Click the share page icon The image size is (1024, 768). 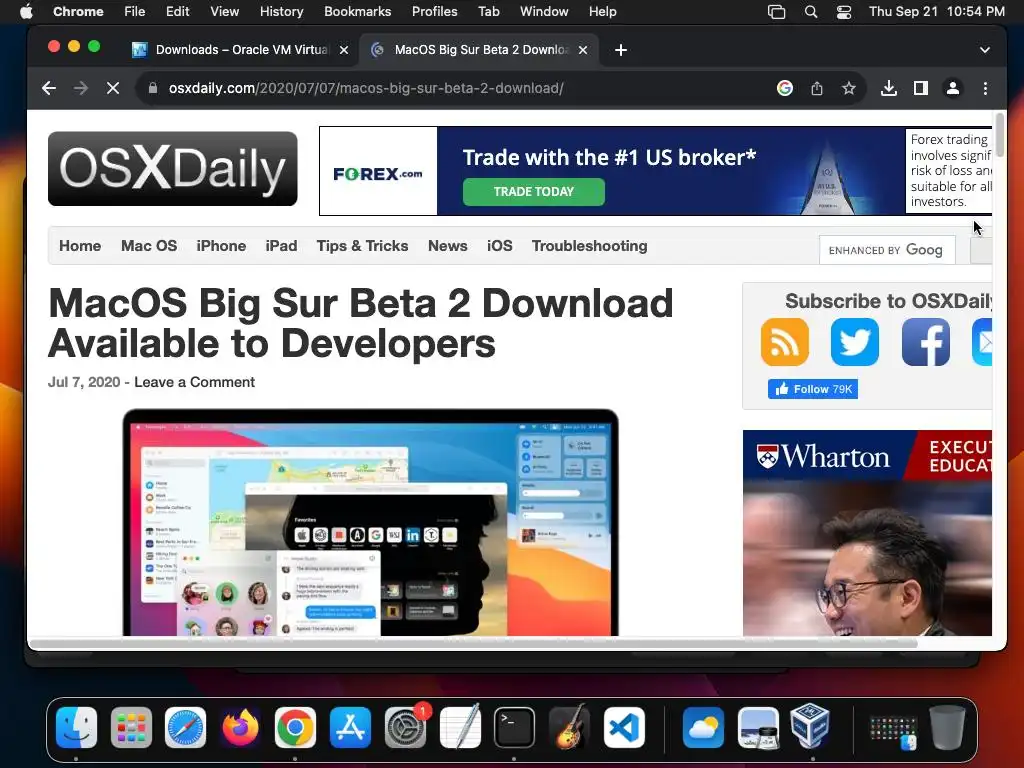click(817, 88)
